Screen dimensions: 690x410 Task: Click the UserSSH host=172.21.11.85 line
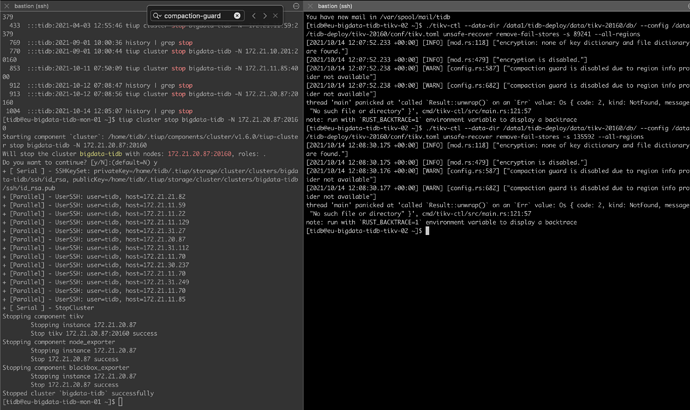(94, 300)
